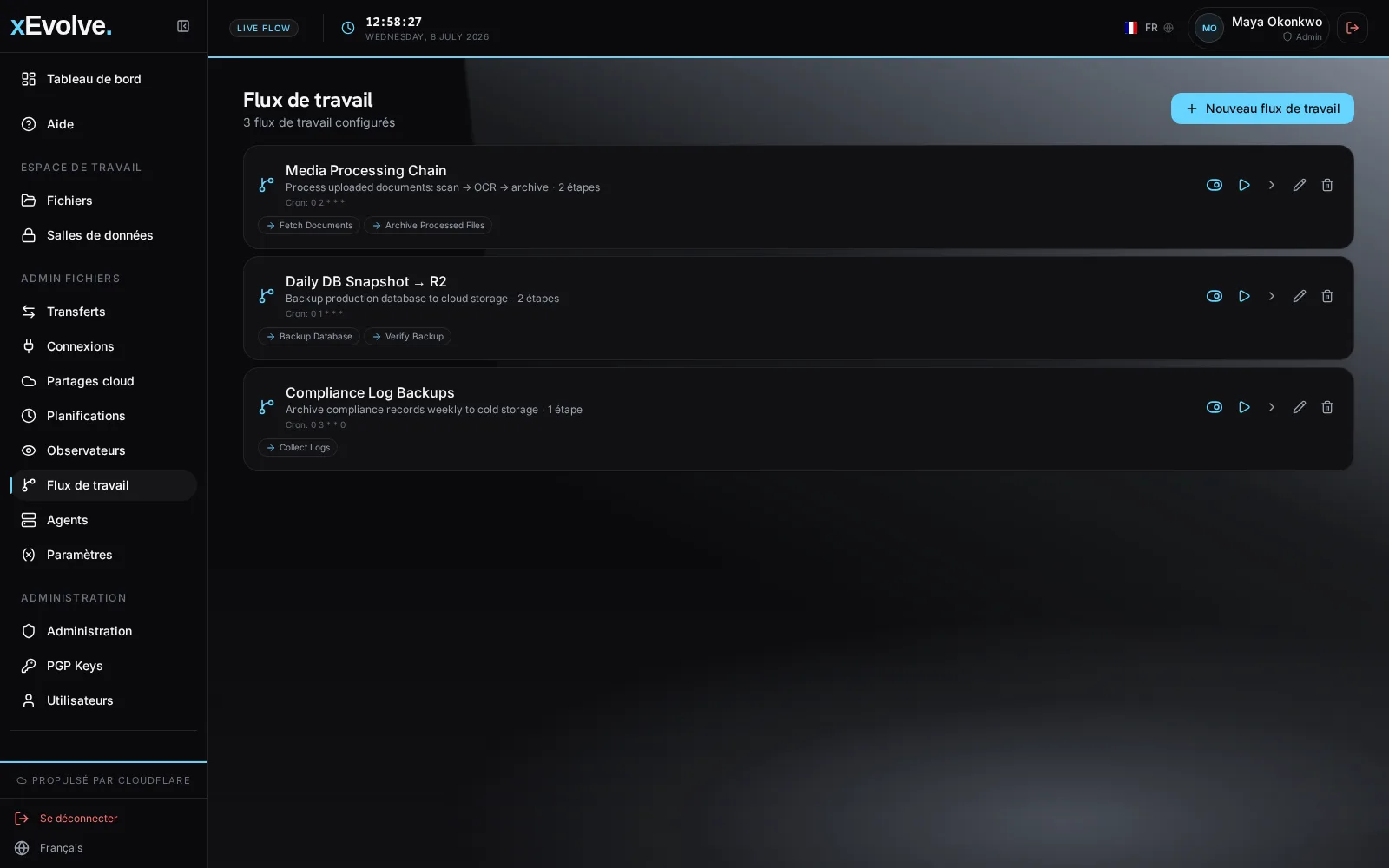Open Observateurs page

pos(103,450)
